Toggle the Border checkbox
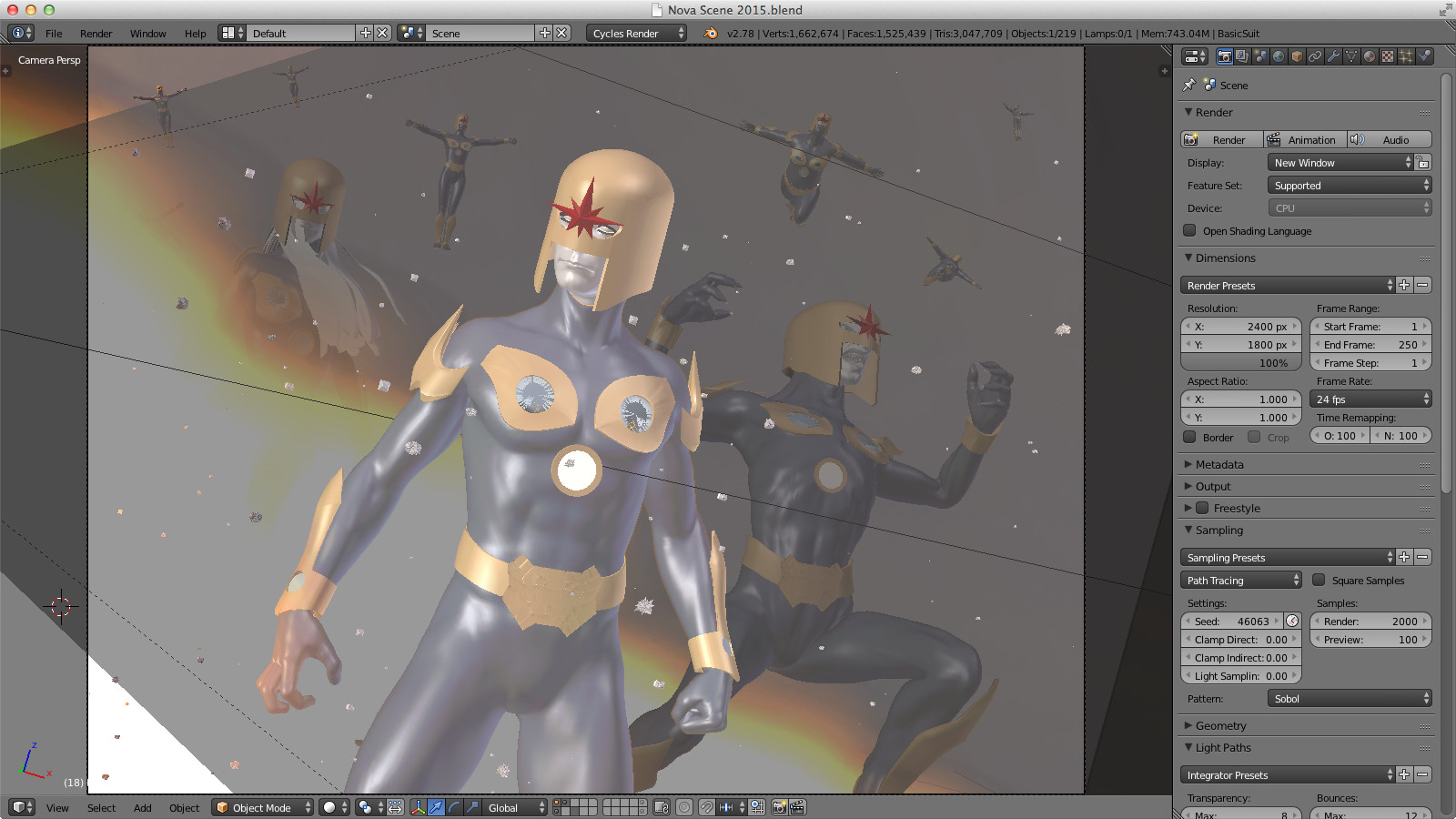Screen dimensions: 1456x819 (1189, 437)
